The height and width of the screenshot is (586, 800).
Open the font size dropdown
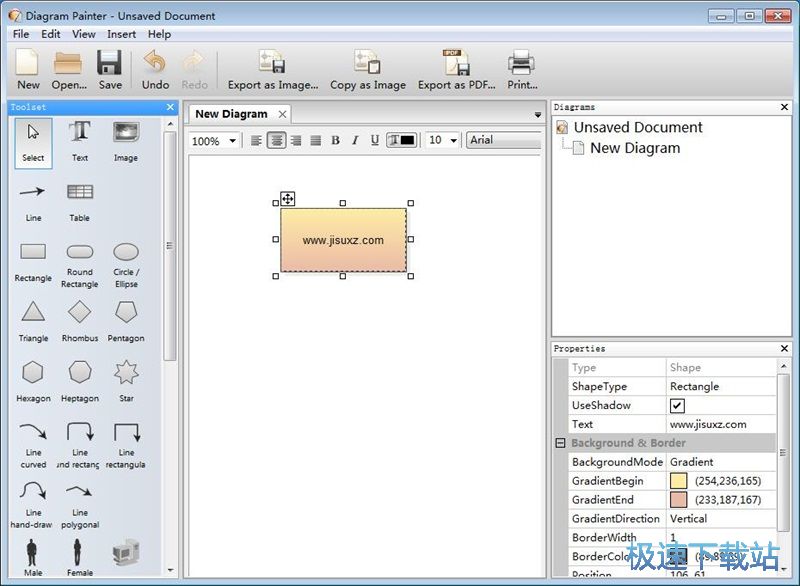click(x=452, y=141)
